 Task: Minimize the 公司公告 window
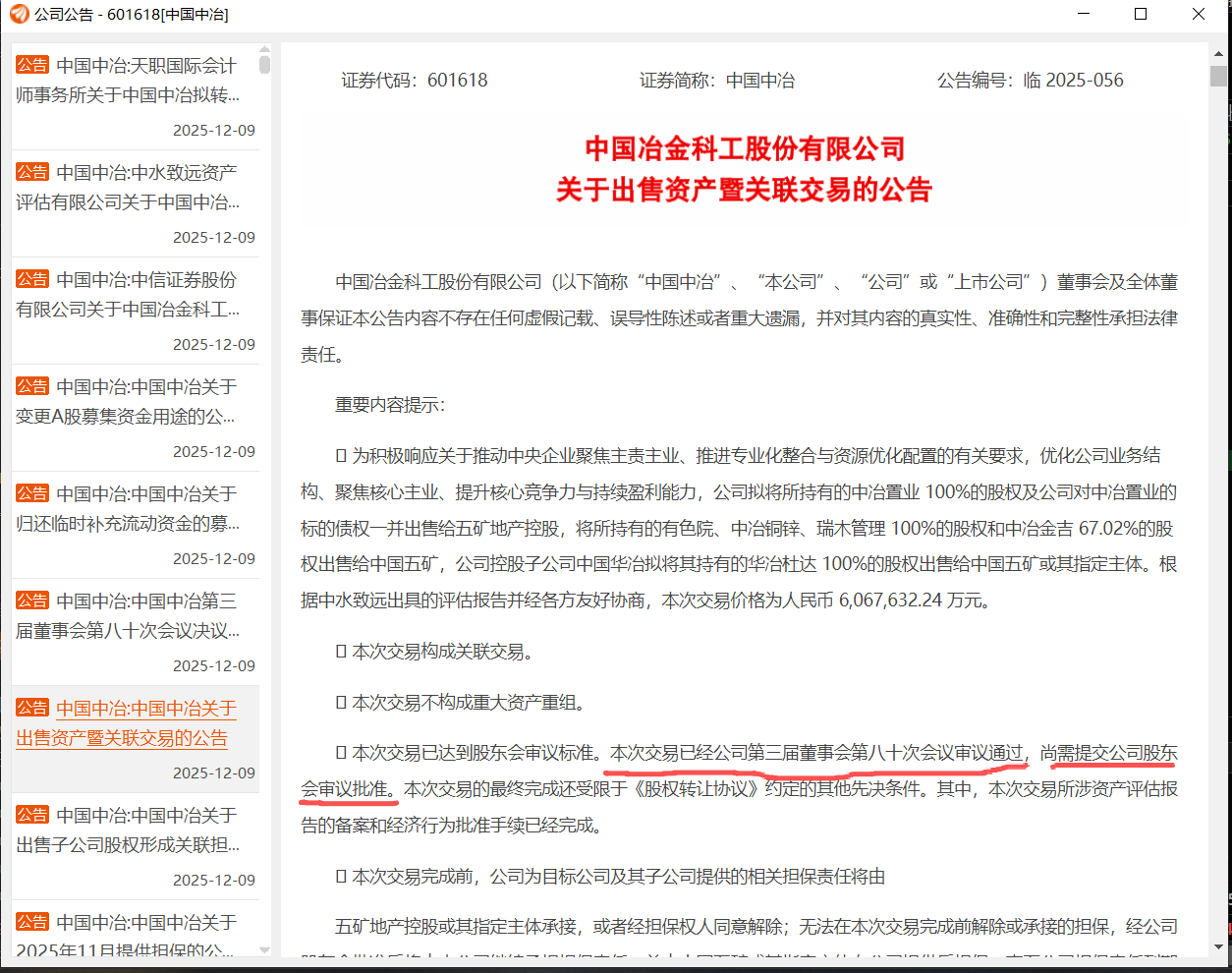[1084, 14]
